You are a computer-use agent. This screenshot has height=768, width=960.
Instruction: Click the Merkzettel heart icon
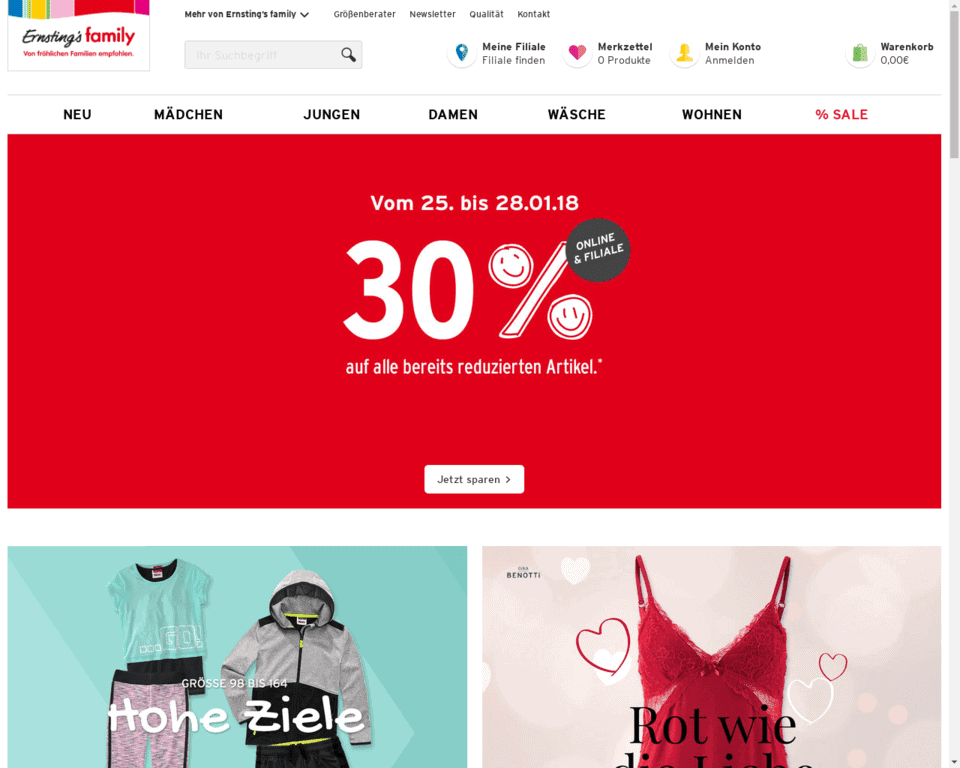tap(577, 53)
